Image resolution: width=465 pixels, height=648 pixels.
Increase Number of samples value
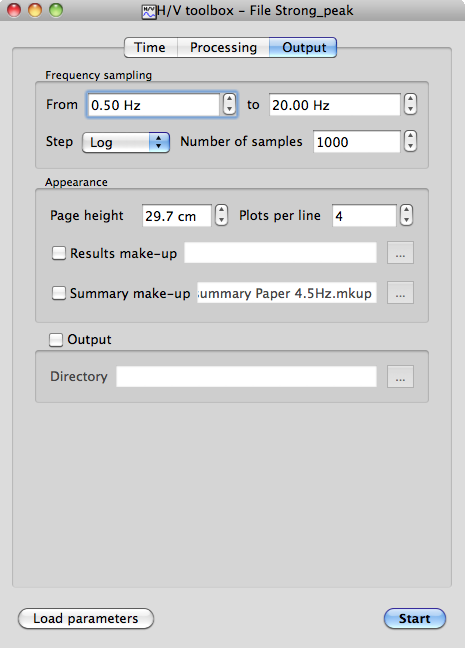[410, 136]
